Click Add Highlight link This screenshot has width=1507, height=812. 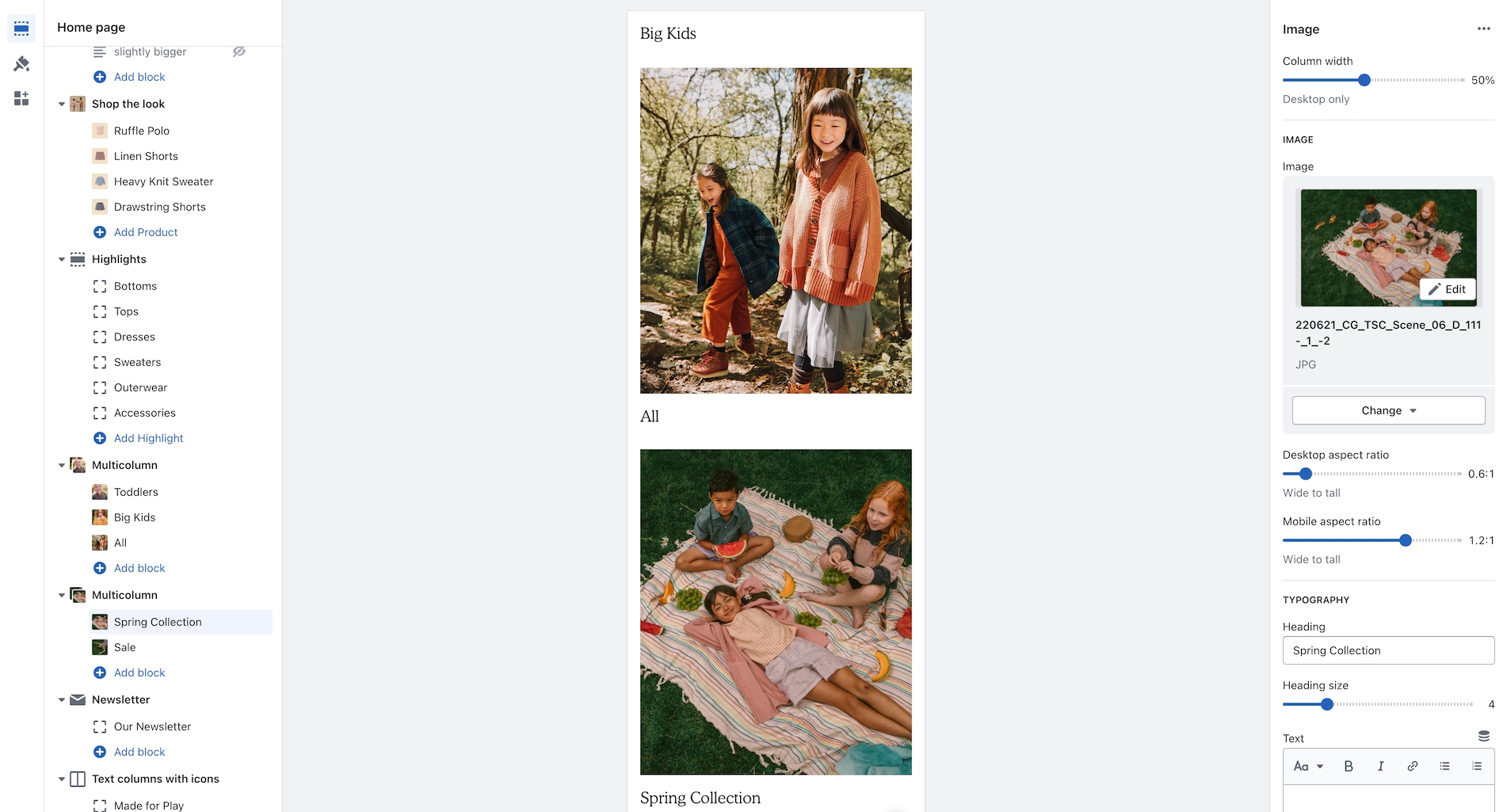tap(148, 438)
